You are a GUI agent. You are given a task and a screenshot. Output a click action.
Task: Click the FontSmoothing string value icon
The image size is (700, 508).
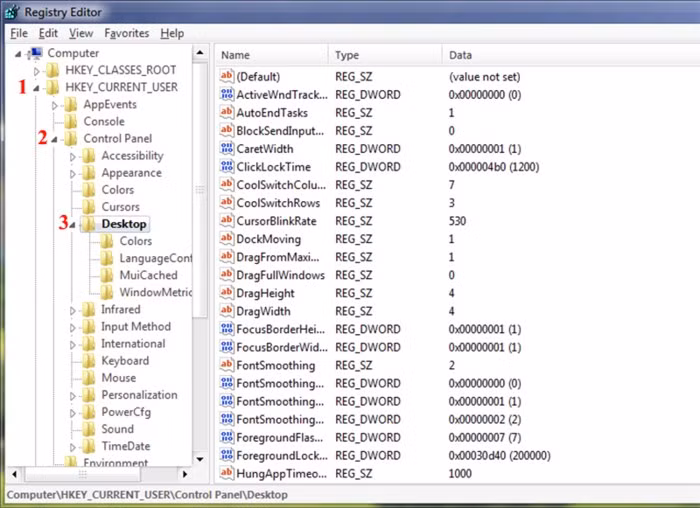pyautogui.click(x=226, y=365)
